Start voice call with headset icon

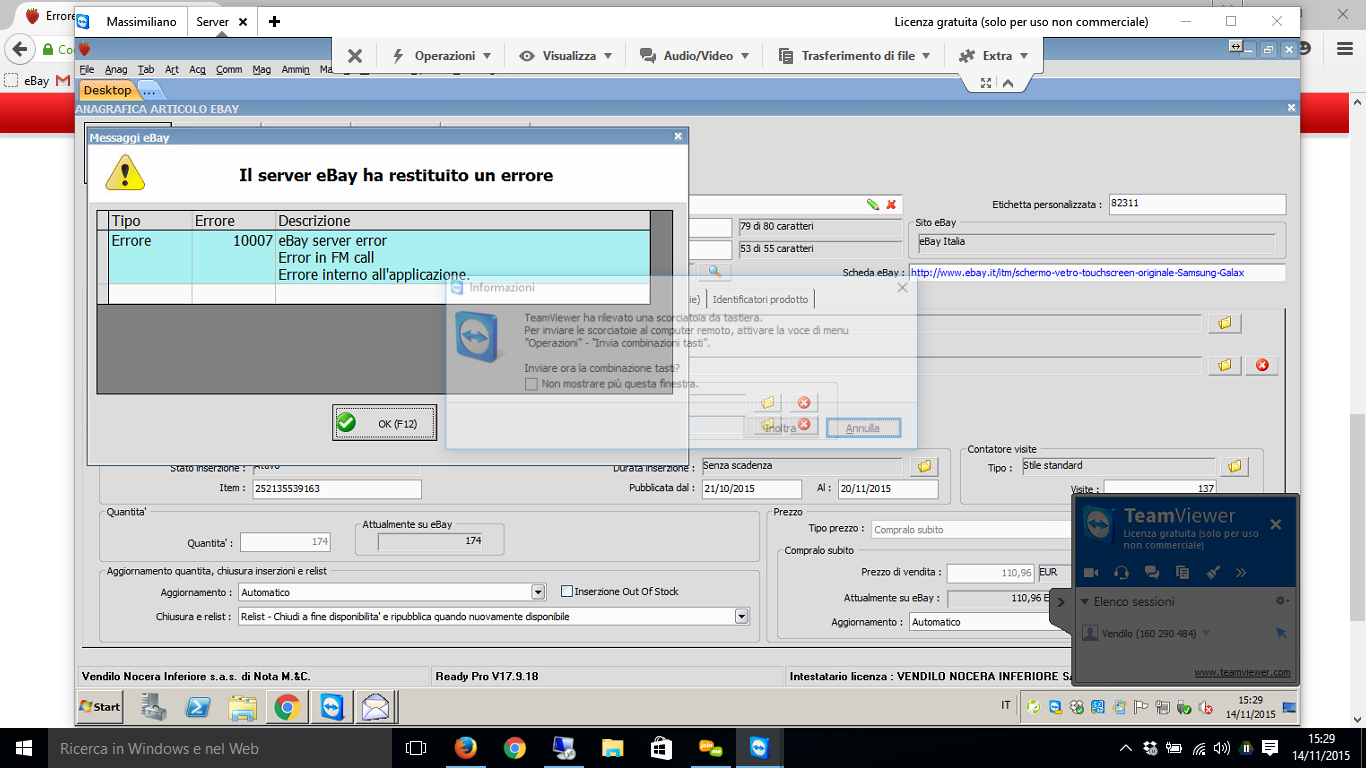[1122, 572]
